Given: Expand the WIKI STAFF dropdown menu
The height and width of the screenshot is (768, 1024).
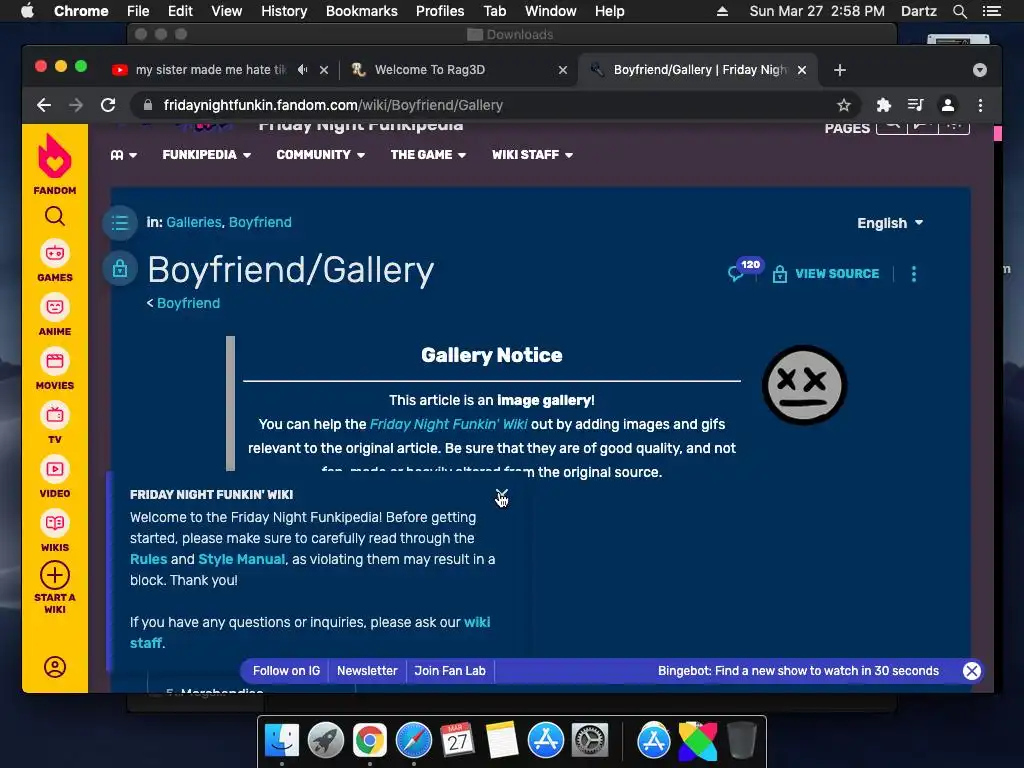Looking at the screenshot, I should click(532, 155).
